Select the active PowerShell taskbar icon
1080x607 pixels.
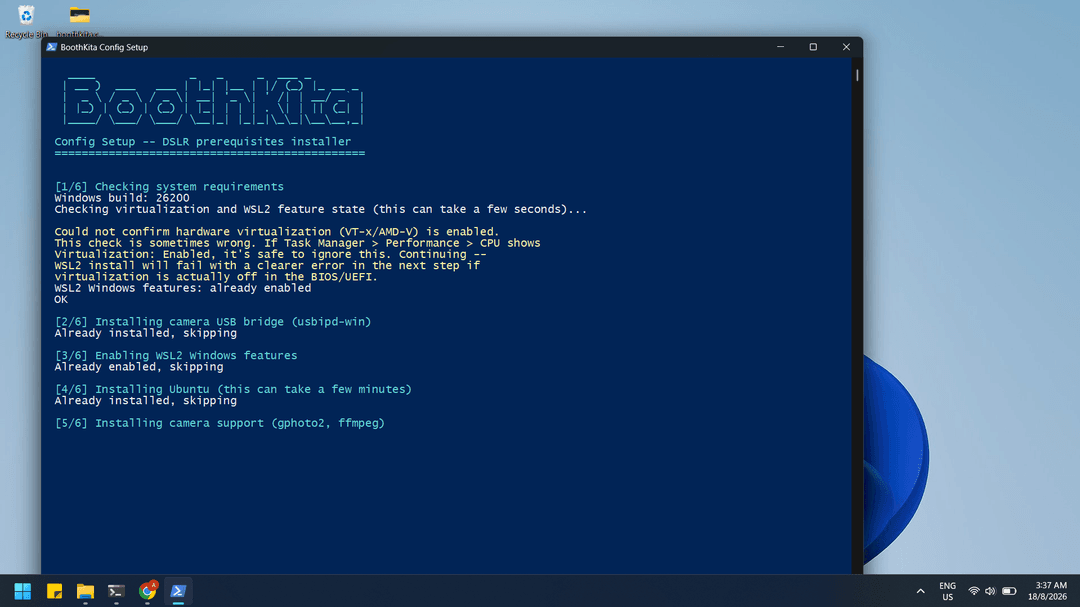(x=178, y=591)
